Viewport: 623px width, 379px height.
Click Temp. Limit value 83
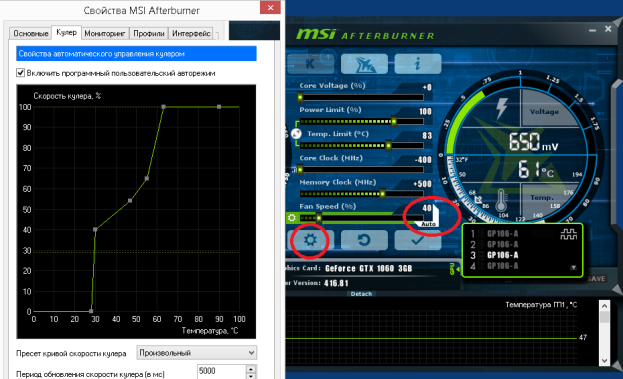[427, 136]
